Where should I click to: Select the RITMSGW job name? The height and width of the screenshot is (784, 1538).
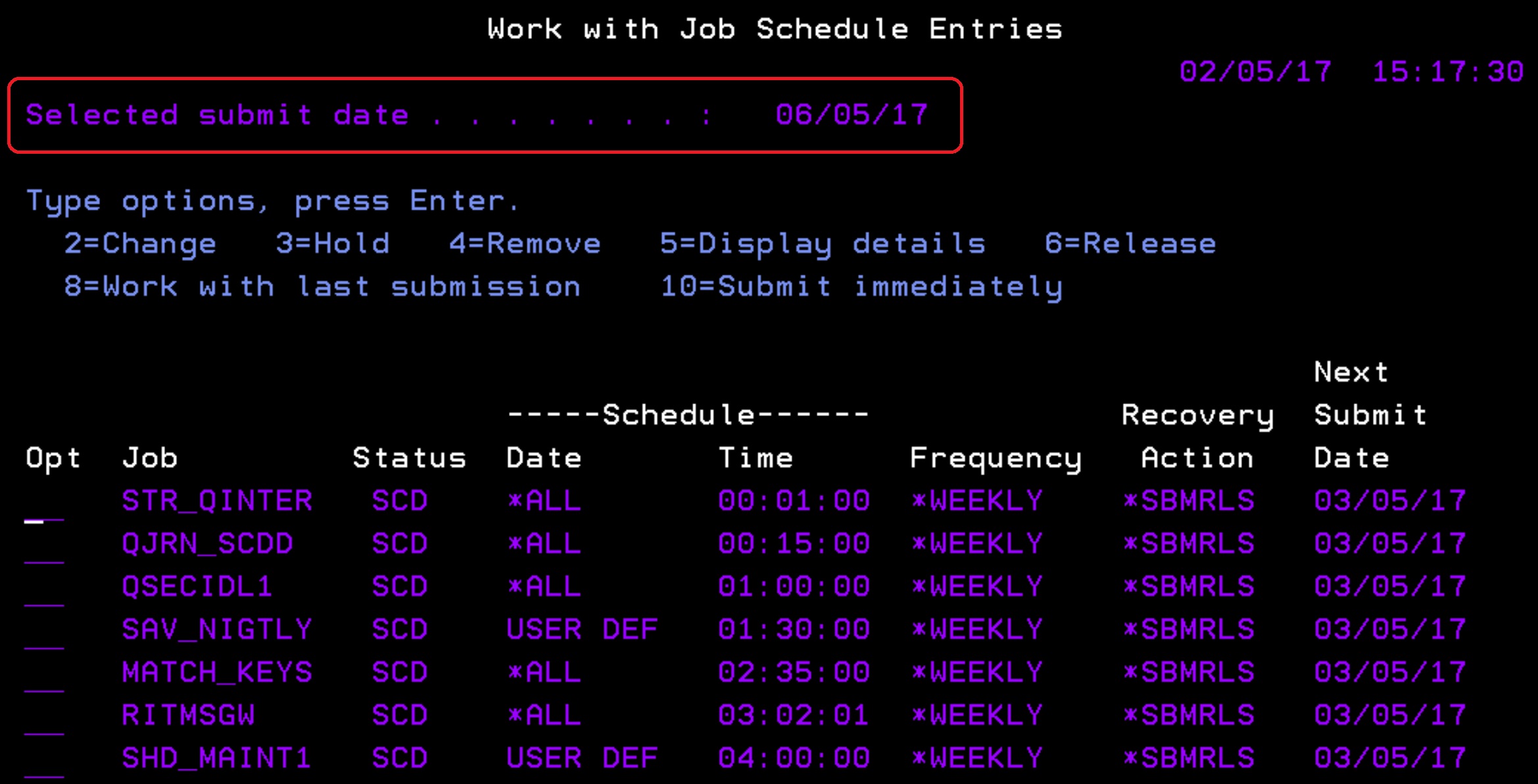click(188, 715)
